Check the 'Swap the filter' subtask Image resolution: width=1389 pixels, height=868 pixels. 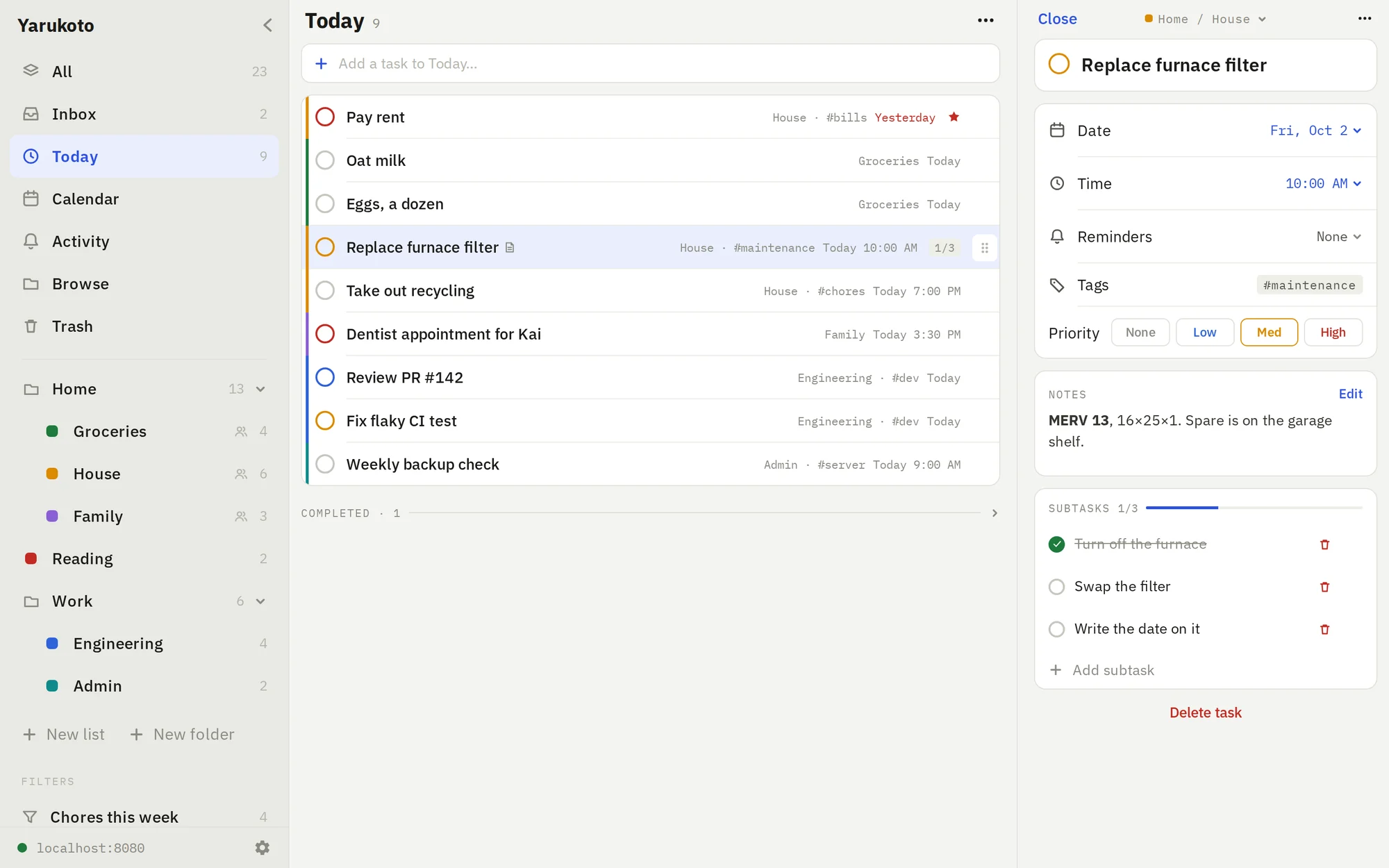coord(1056,587)
